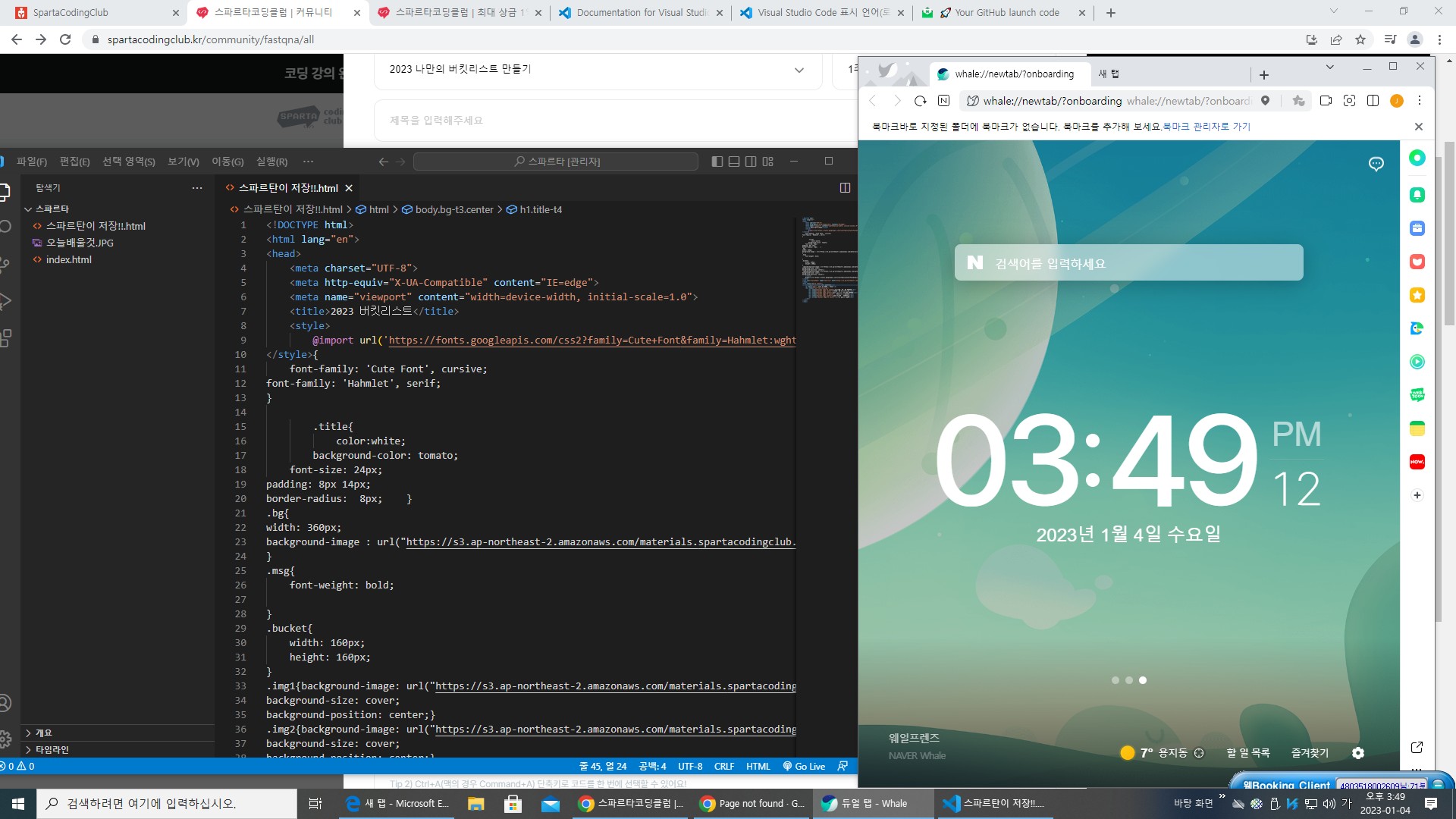Follow the 북마크 관리자로 가기 link

[1207, 127]
